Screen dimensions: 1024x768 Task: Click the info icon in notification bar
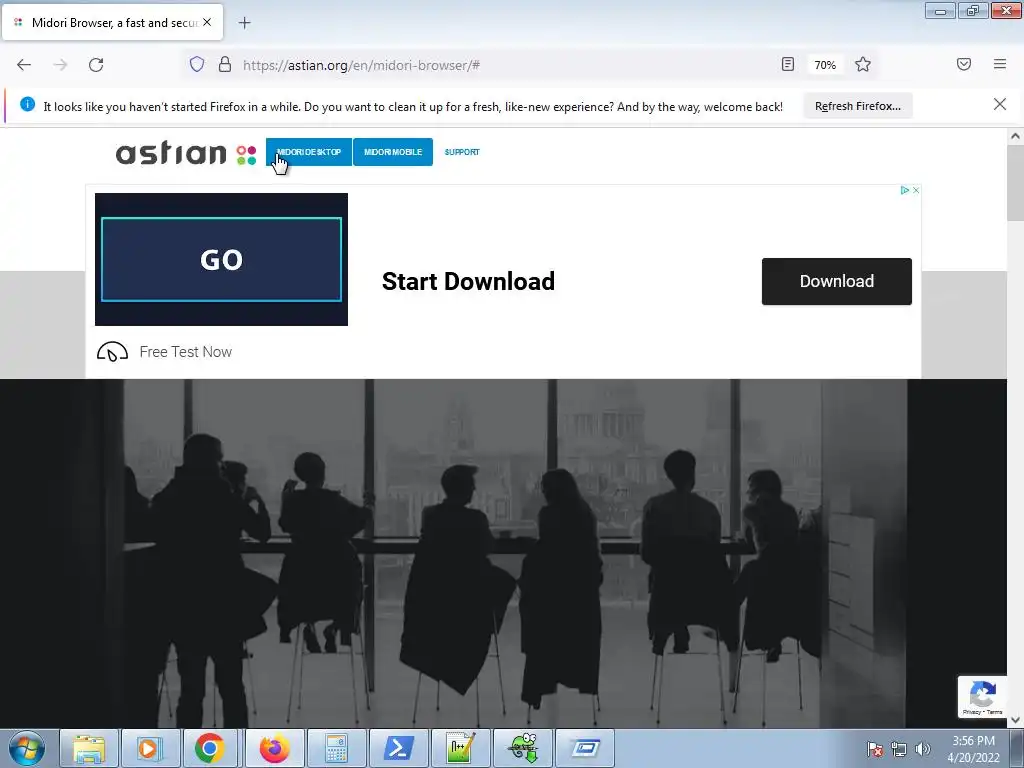(27, 104)
